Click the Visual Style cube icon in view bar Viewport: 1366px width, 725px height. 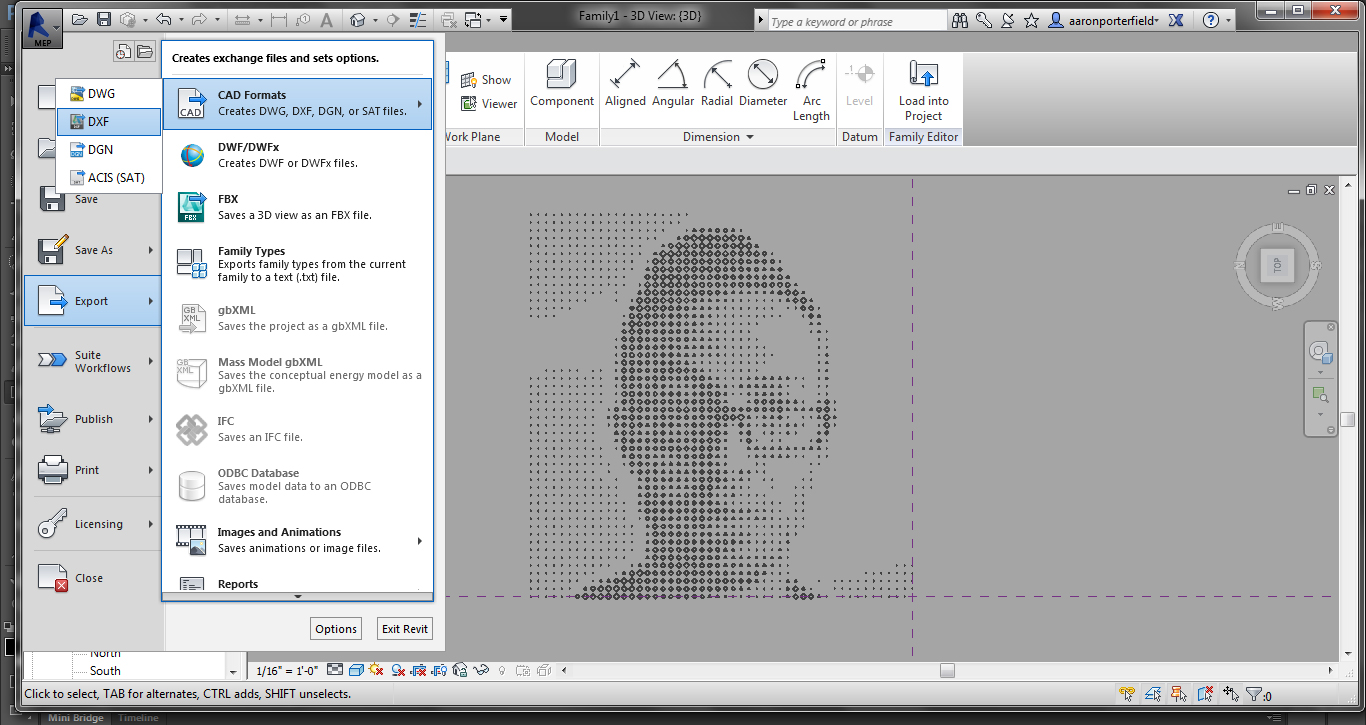coord(356,670)
